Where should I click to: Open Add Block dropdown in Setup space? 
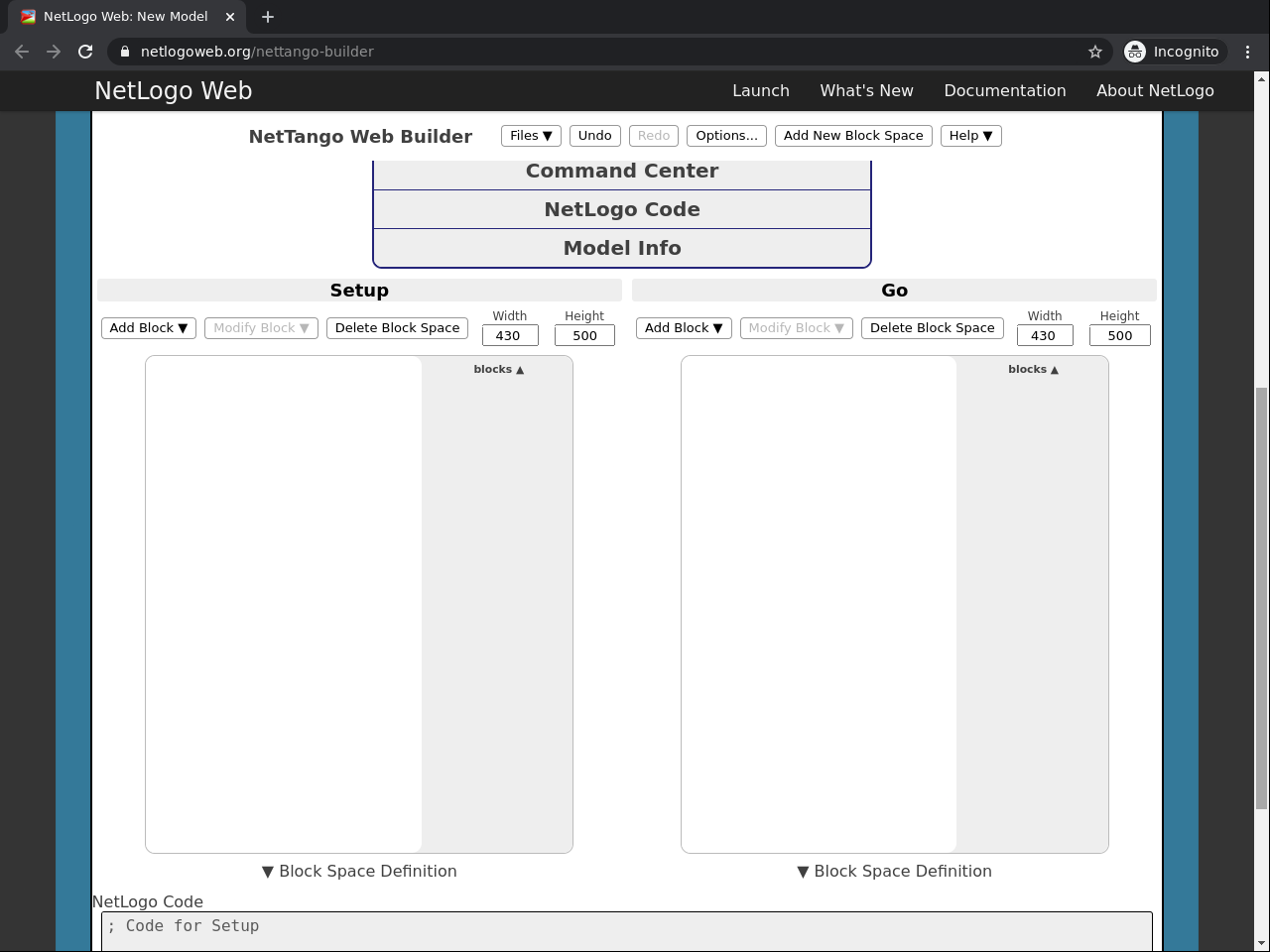point(149,328)
